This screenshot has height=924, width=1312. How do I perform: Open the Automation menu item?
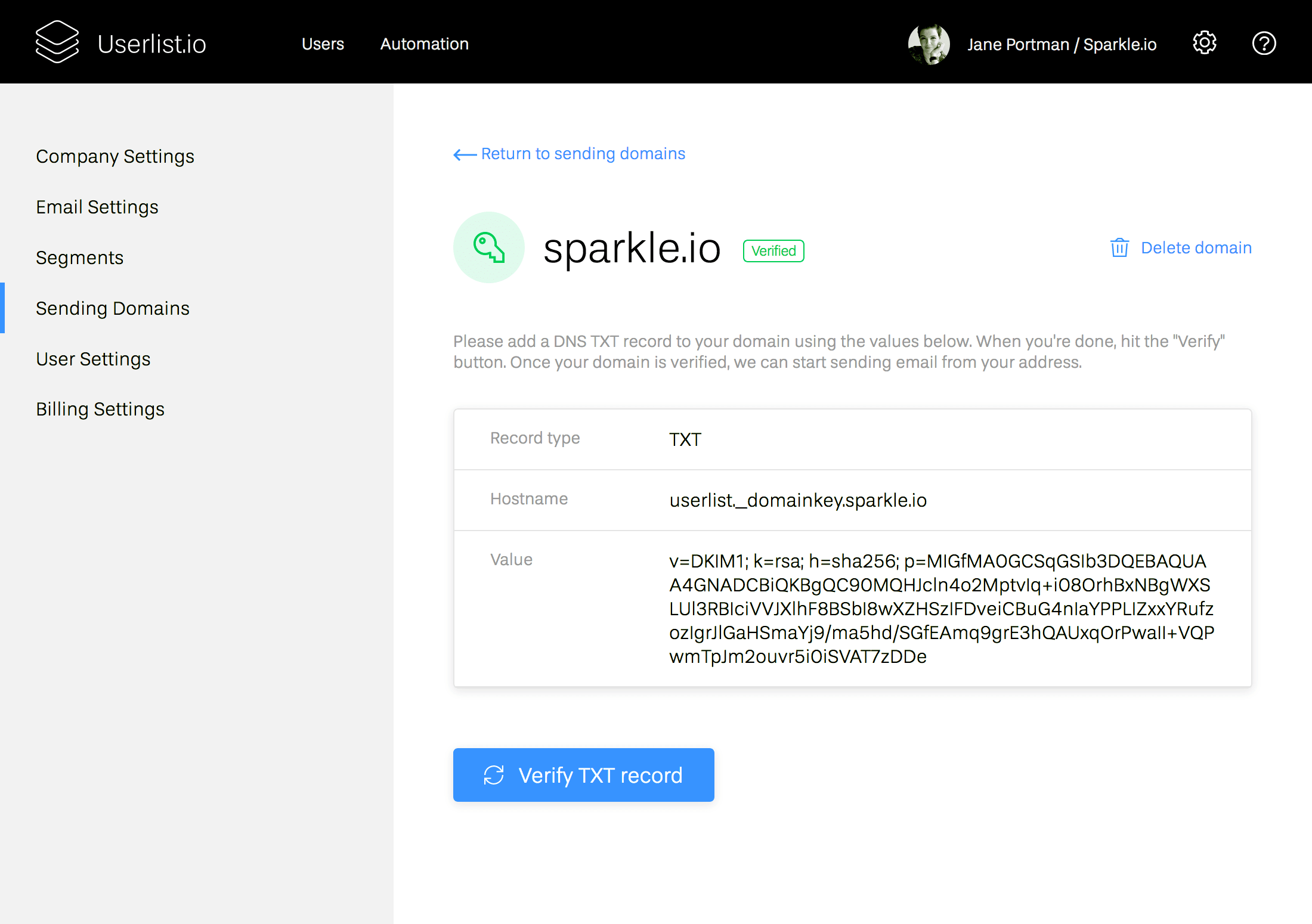pyautogui.click(x=424, y=44)
